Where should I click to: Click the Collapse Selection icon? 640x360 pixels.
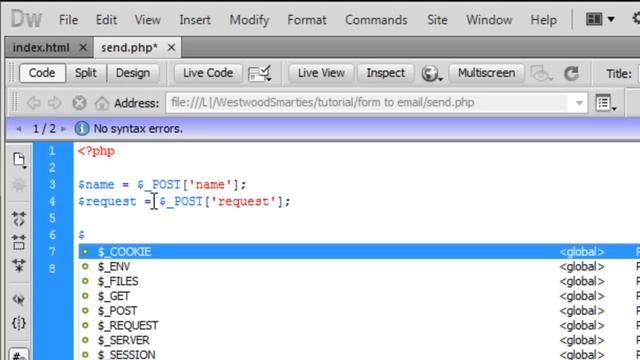pos(19,242)
